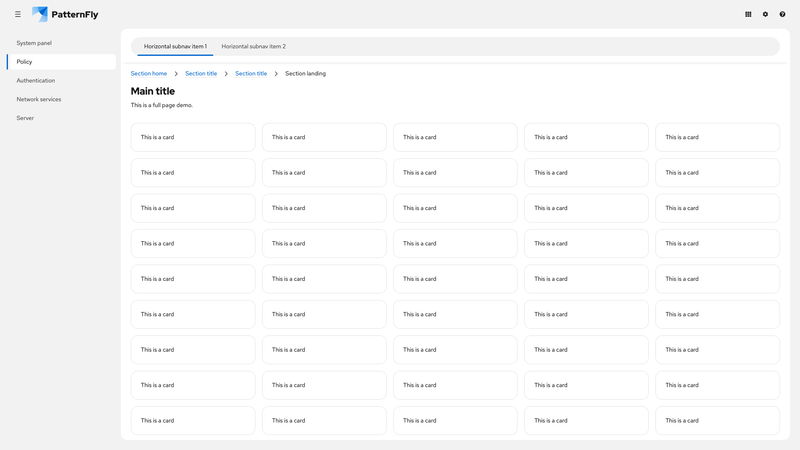This screenshot has height=450, width=800.
Task: Click the Main title heading
Action: pos(153,91)
